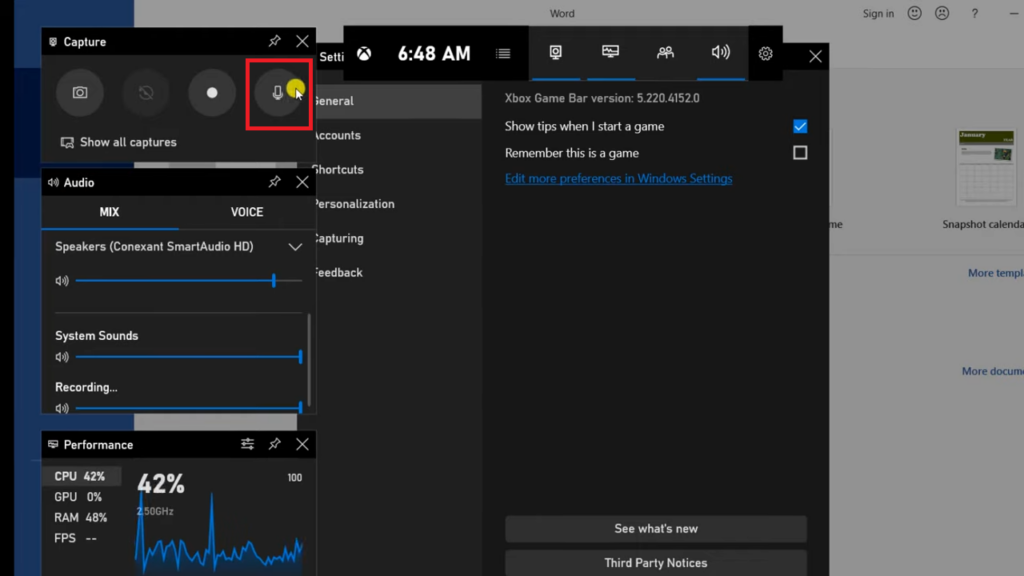Viewport: 1024px width, 576px height.
Task: Click the Audio widget scrollbar
Action: tap(309, 360)
